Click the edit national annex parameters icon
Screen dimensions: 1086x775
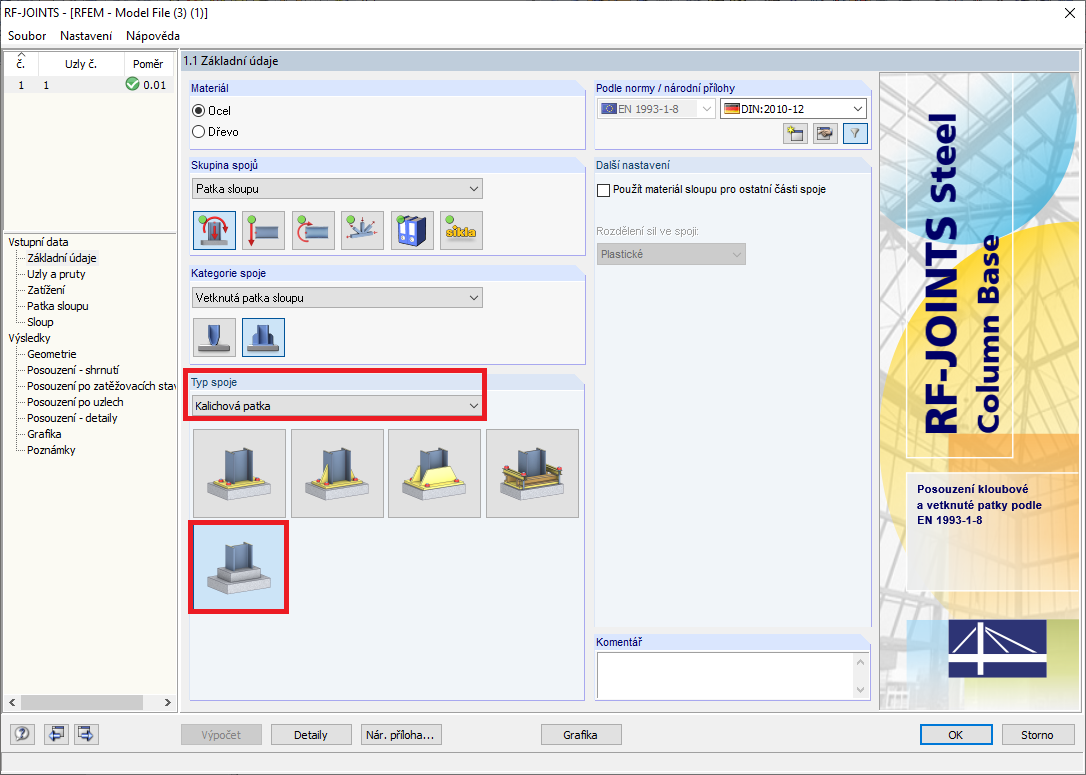point(825,133)
